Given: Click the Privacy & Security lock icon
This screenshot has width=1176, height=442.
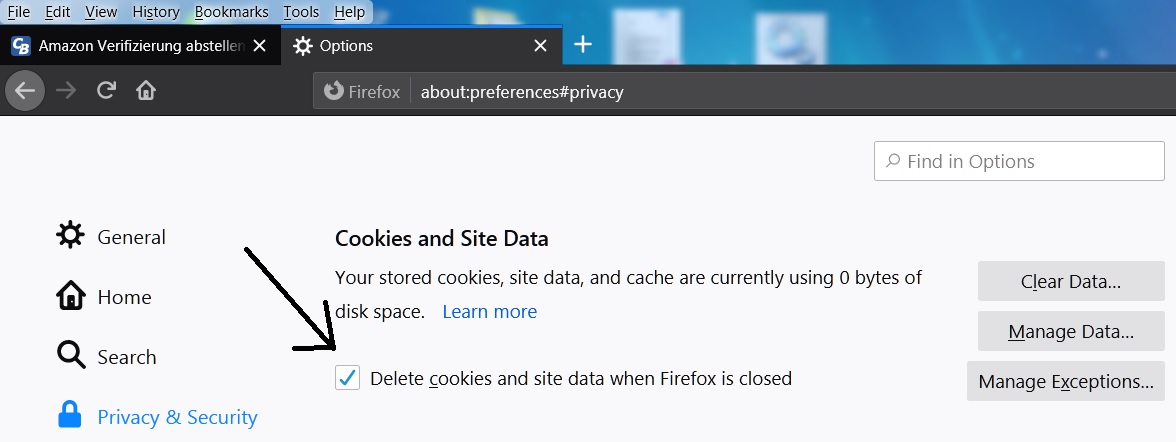Looking at the screenshot, I should pyautogui.click(x=70, y=416).
